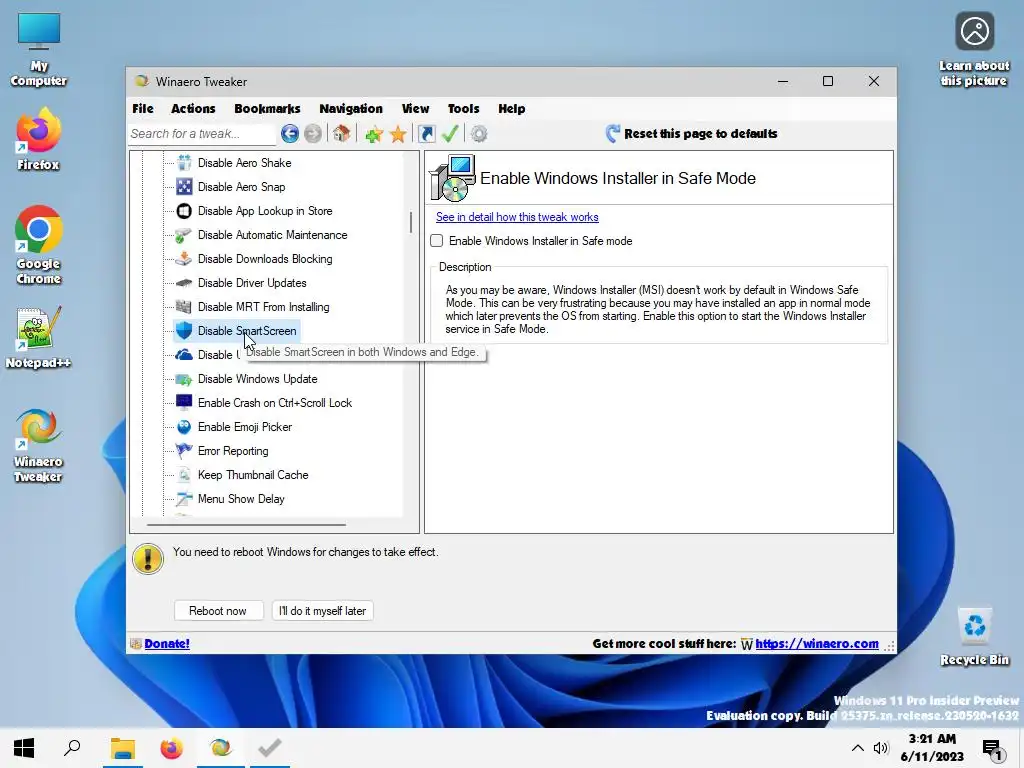This screenshot has width=1024, height=768.
Task: Click the grayed Forward navigation arrow
Action: pos(313,134)
